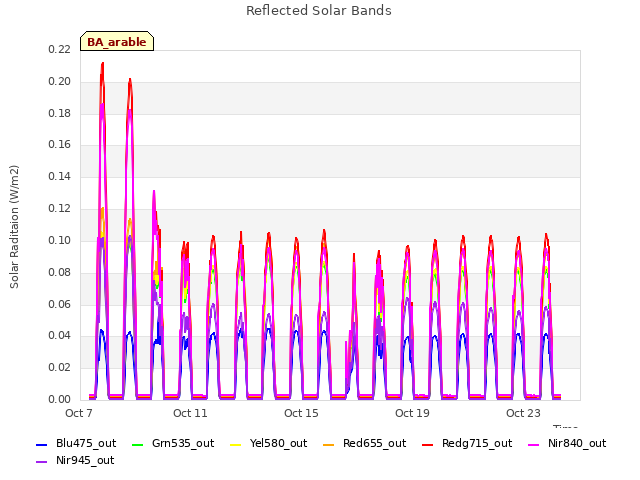Click the Oct 15 x-axis tick label
Viewport: 640px width, 480px height.
tap(301, 413)
